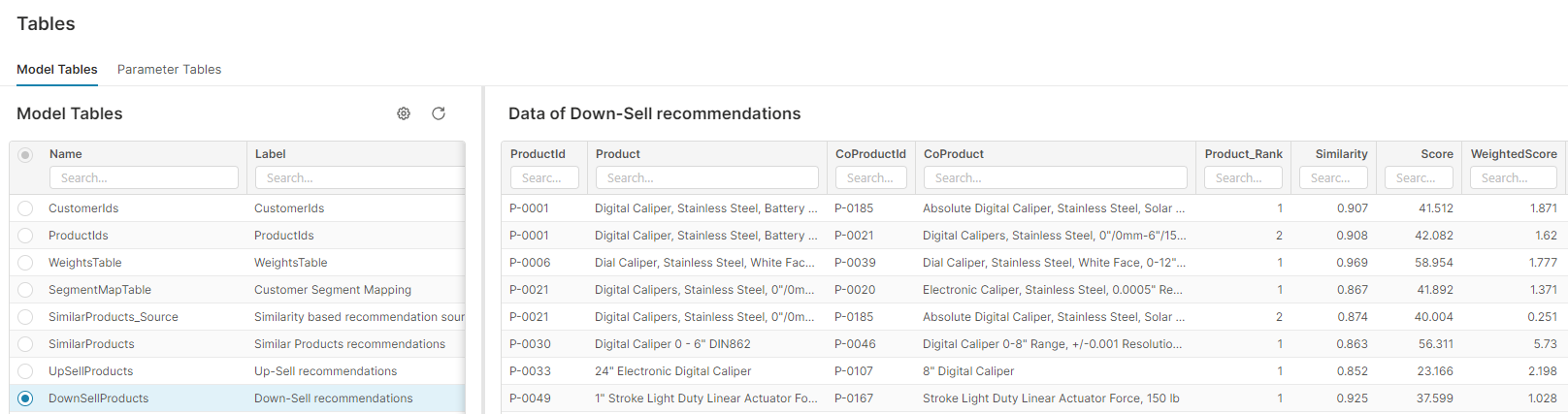Pick the WeightsTable radio button
The image size is (1568, 414).
click(25, 263)
